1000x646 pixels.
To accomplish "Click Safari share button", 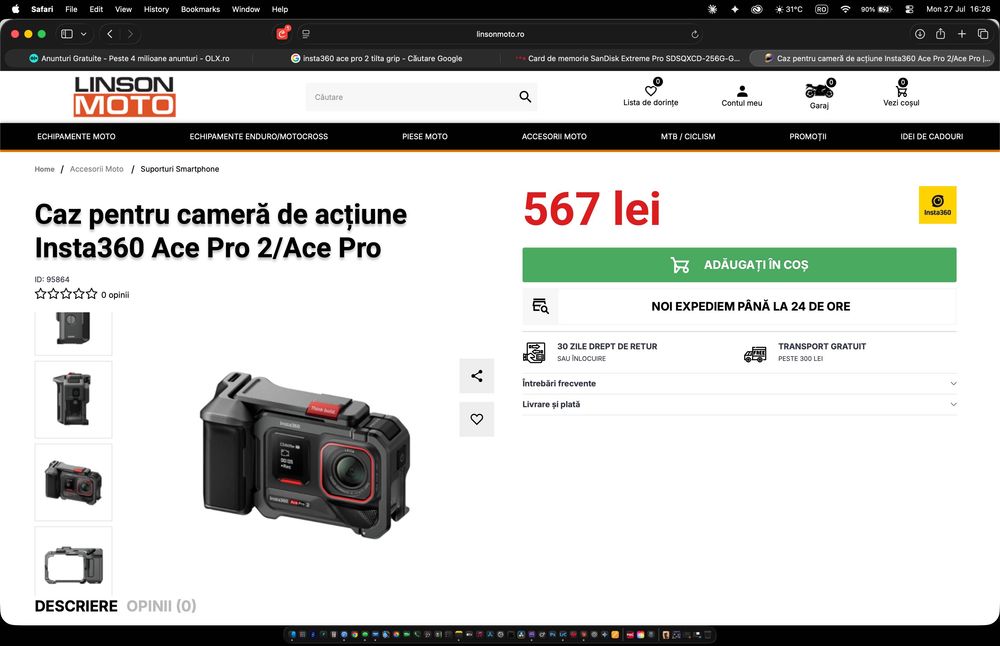I will (x=940, y=34).
